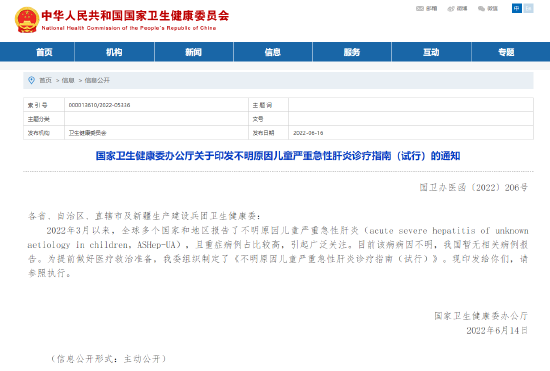Viewport: 550px width, 371px height.
Task: Open the WeChat icon link
Action: (x=482, y=8)
